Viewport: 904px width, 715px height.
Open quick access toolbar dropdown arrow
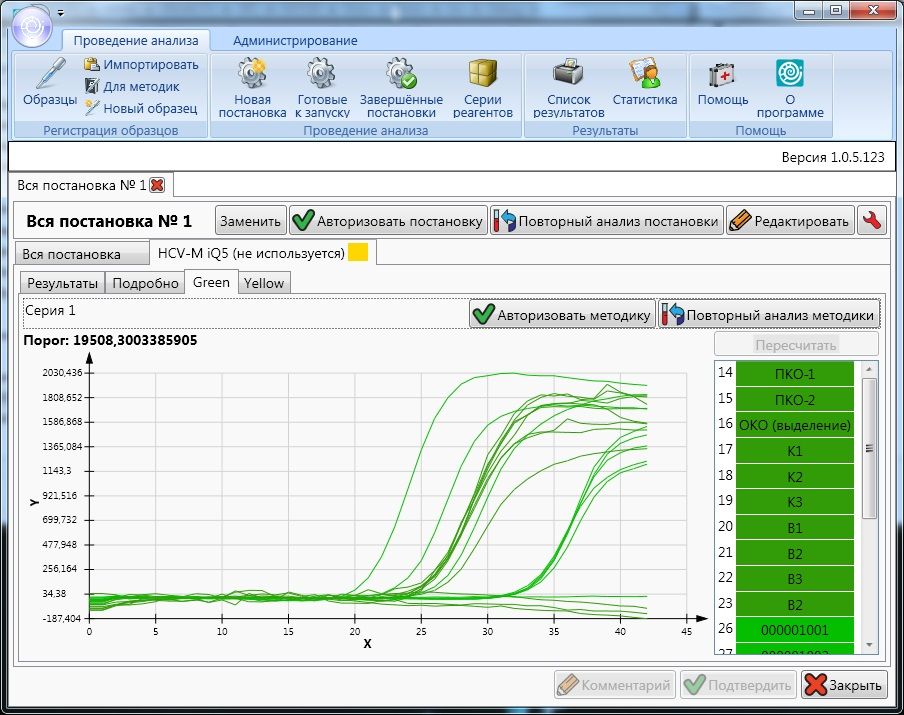point(61,12)
